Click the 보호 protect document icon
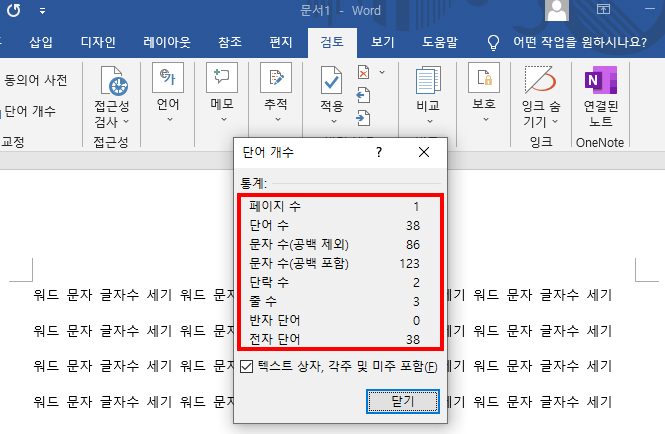 tap(484, 78)
